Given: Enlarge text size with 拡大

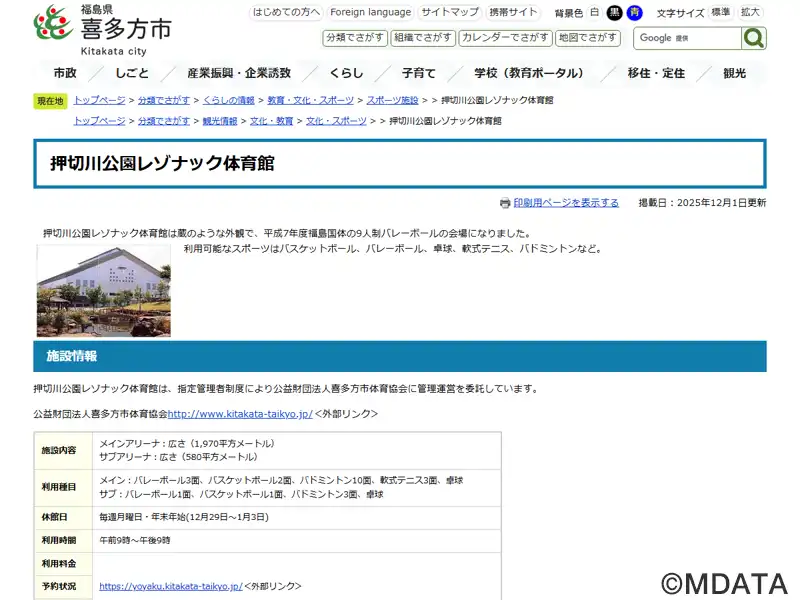Looking at the screenshot, I should click(x=750, y=13).
